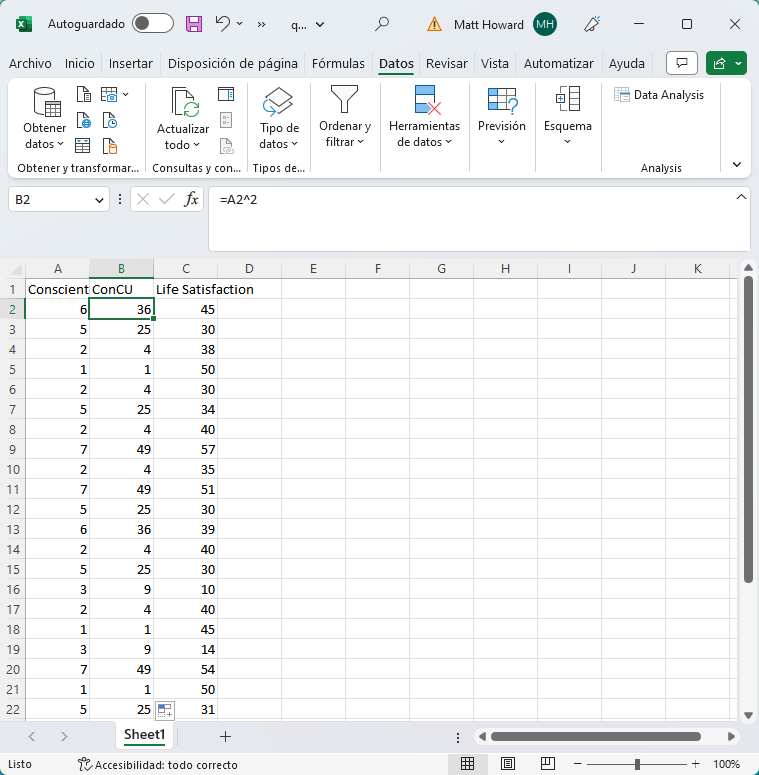Expand the formula bar chevron
The image size is (759, 775).
click(741, 196)
